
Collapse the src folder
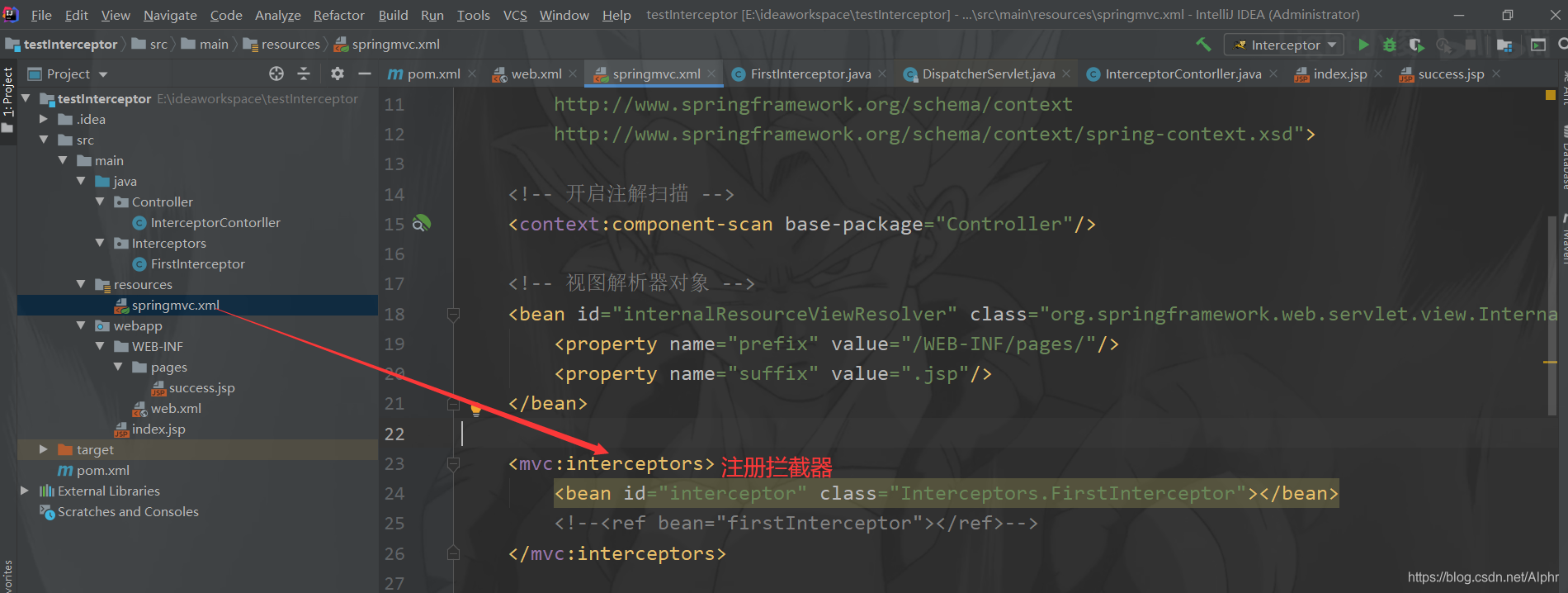pyautogui.click(x=44, y=140)
